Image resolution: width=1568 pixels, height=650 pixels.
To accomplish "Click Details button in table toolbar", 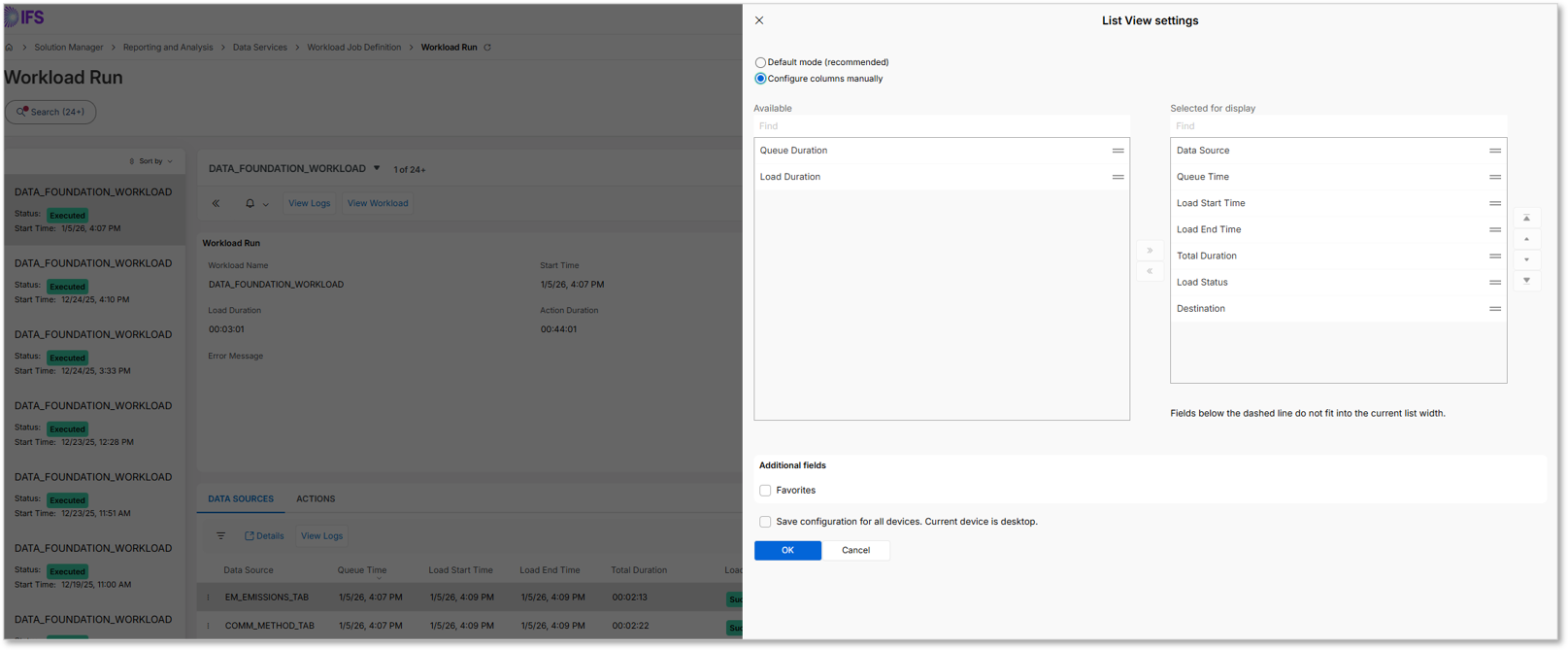I will click(264, 536).
